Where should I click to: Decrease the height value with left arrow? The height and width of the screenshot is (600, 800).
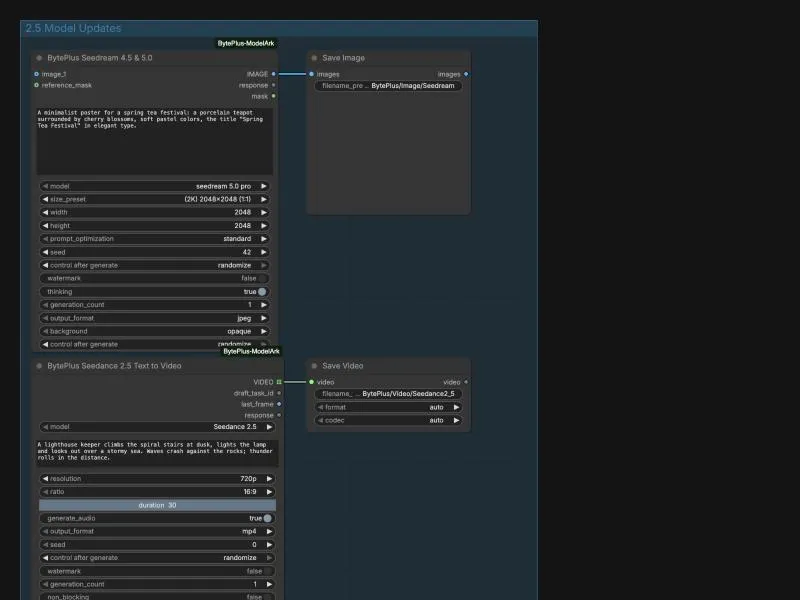tap(45, 226)
